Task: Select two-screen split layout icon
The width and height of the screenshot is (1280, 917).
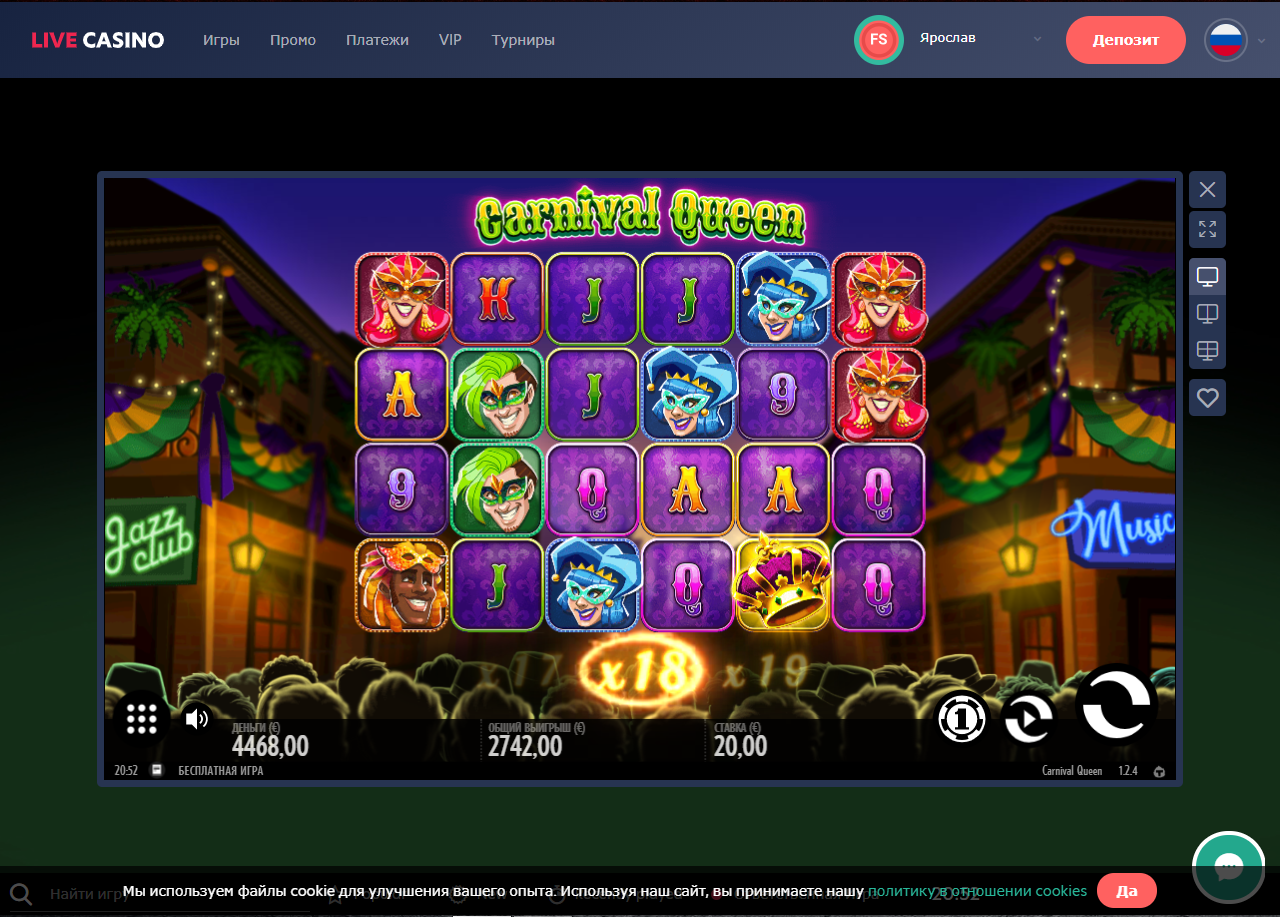Action: [x=1207, y=314]
